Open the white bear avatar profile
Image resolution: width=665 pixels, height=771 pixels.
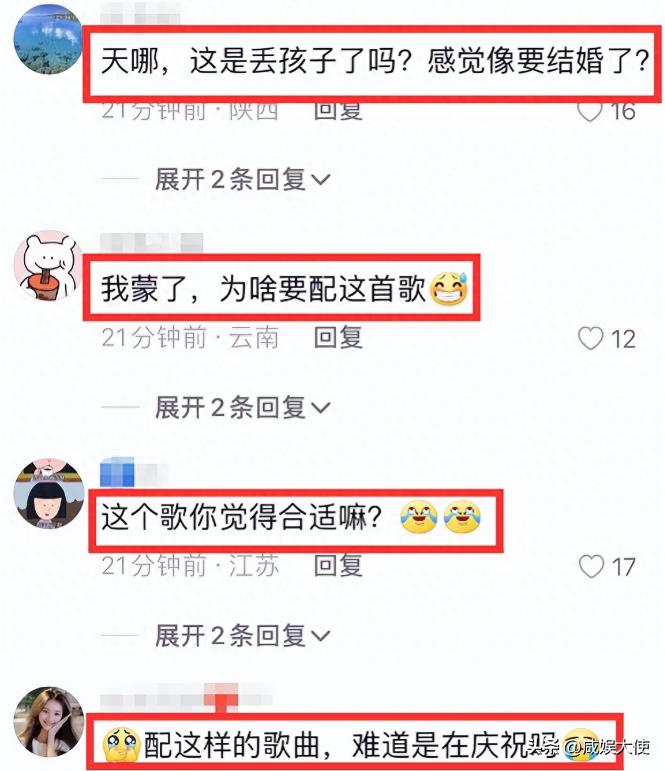48,266
